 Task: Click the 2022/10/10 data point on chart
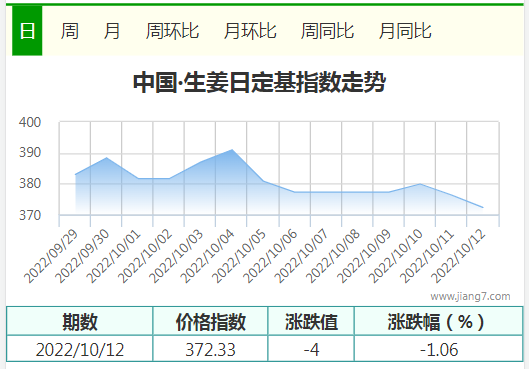(x=420, y=184)
